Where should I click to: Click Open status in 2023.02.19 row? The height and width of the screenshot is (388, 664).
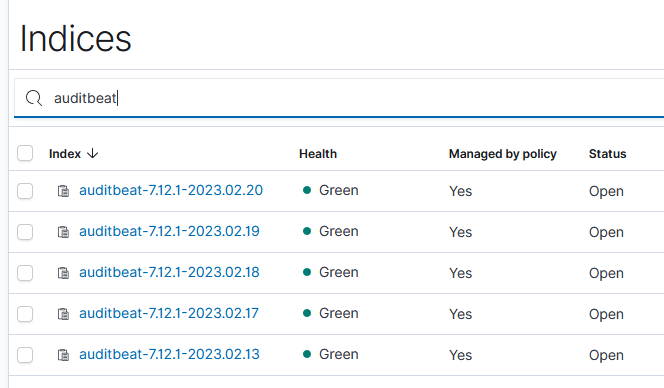click(x=606, y=233)
